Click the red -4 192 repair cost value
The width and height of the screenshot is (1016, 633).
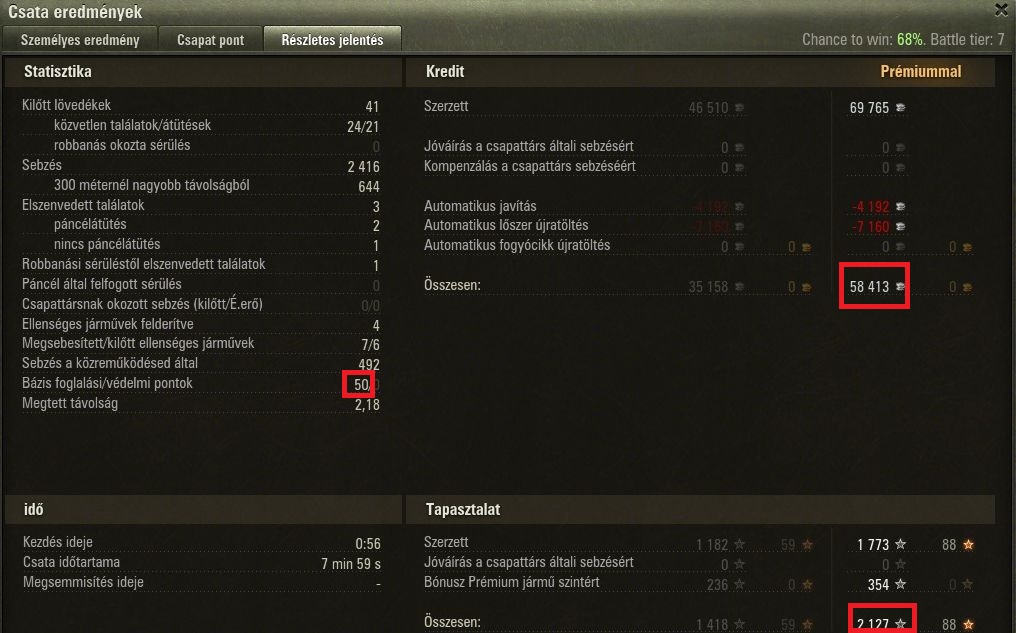[870, 207]
